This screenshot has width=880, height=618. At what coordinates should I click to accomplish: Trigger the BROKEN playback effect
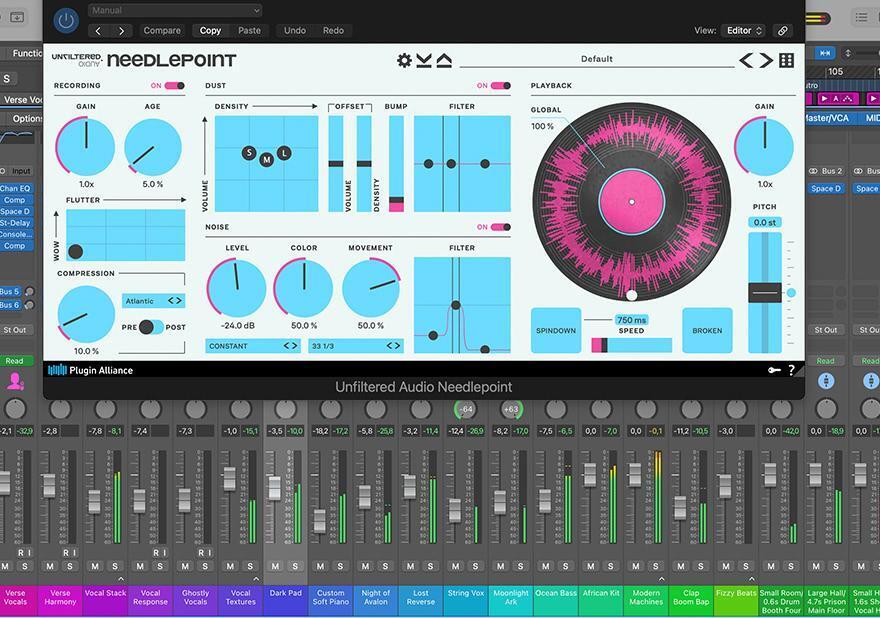pyautogui.click(x=707, y=330)
